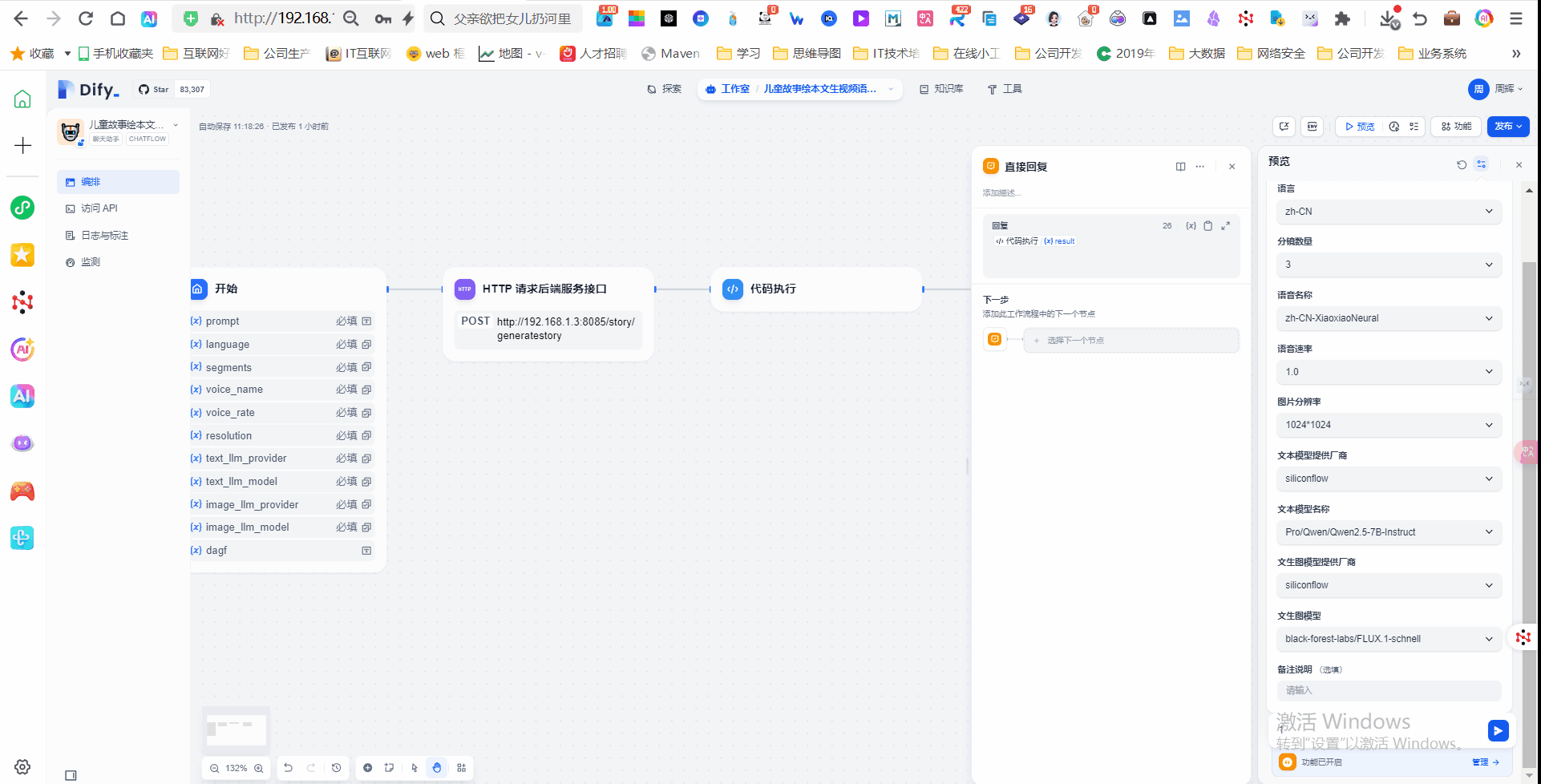Go to the 知识库 top navigation tab
Screen dimensions: 1541x784
941,89
